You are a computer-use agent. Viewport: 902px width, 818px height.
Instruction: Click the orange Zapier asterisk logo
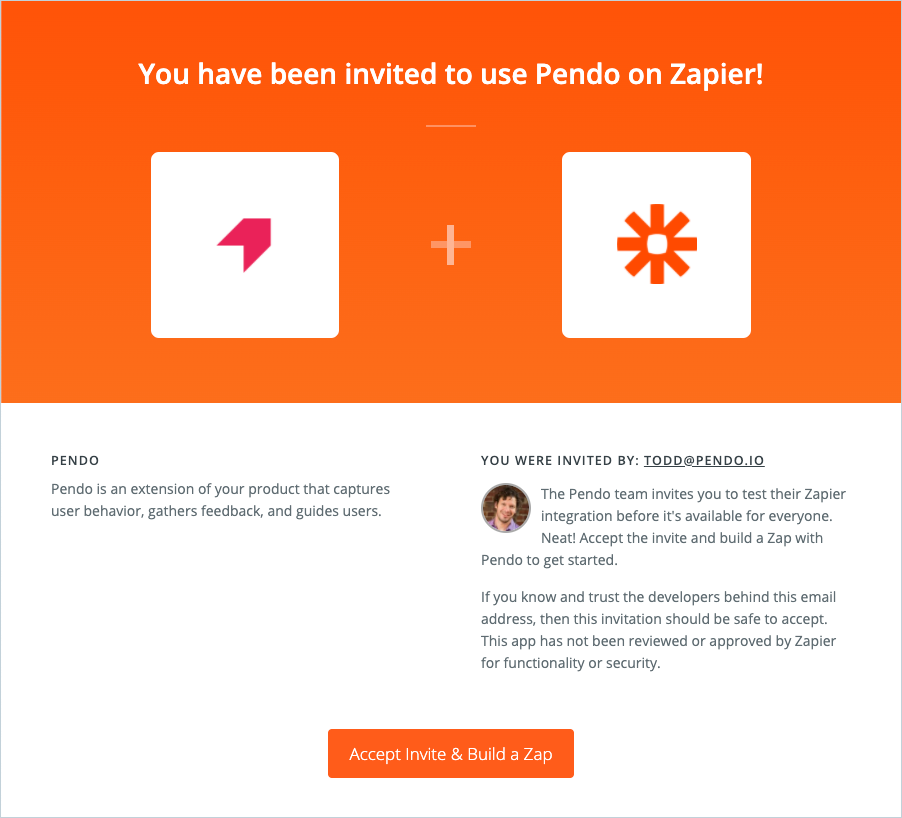pyautogui.click(x=656, y=244)
